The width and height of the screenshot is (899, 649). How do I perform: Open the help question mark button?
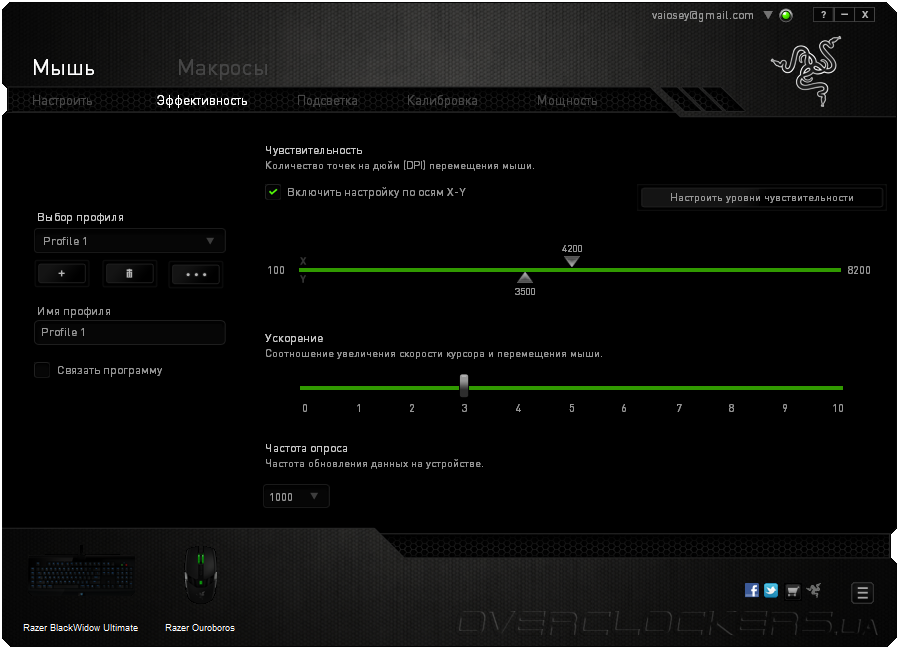[824, 15]
